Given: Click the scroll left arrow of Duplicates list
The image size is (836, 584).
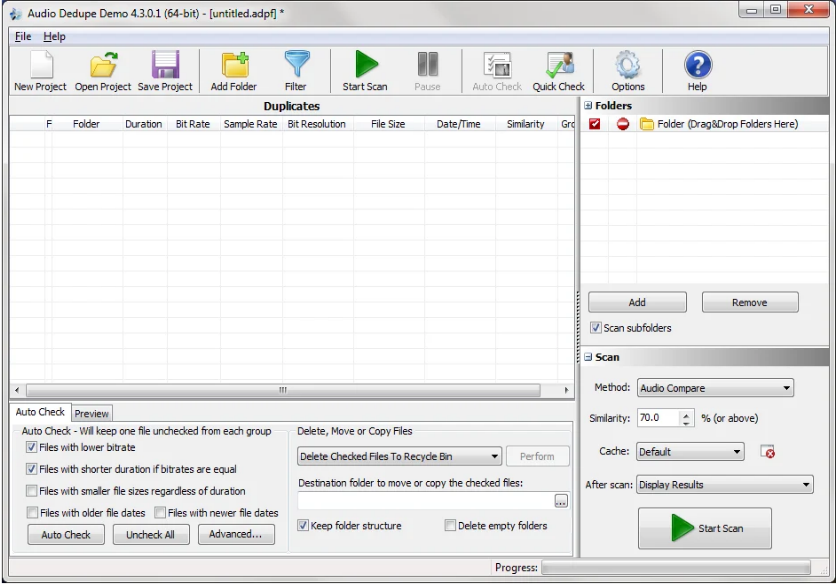Looking at the screenshot, I should click(x=17, y=390).
